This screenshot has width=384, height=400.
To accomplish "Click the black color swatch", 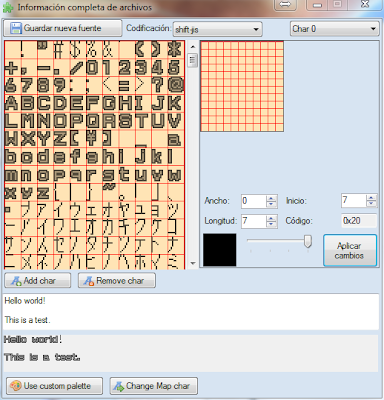I will pos(220,250).
